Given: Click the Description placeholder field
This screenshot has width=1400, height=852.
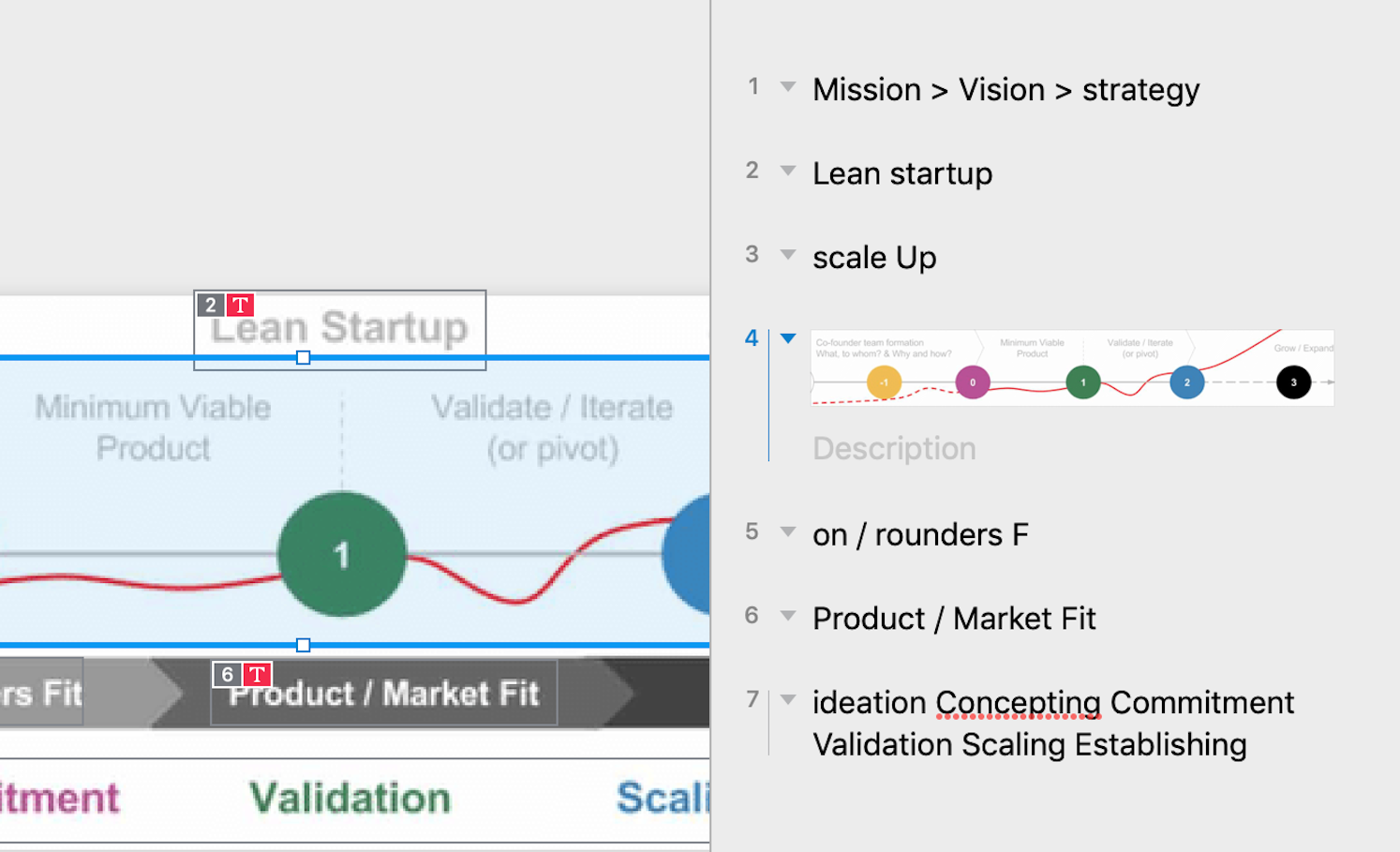Looking at the screenshot, I should [894, 449].
